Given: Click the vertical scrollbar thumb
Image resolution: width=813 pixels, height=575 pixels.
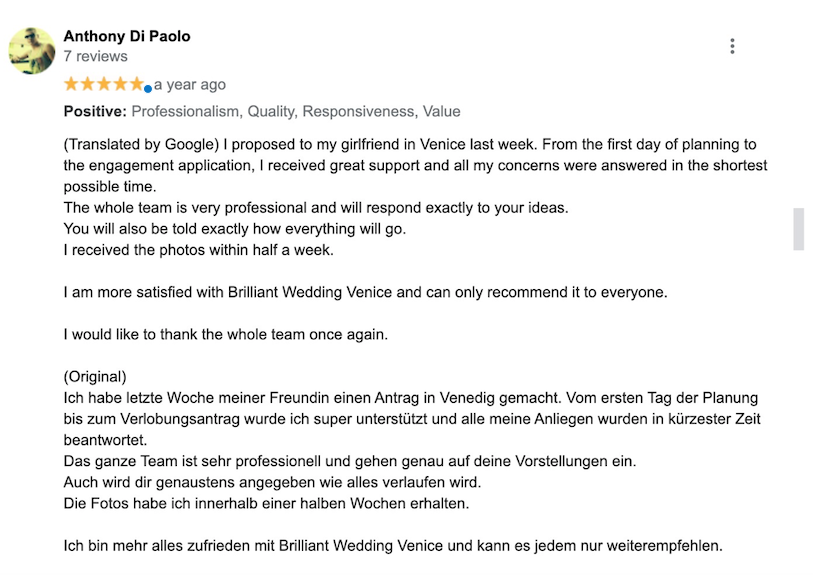Looking at the screenshot, I should (798, 229).
